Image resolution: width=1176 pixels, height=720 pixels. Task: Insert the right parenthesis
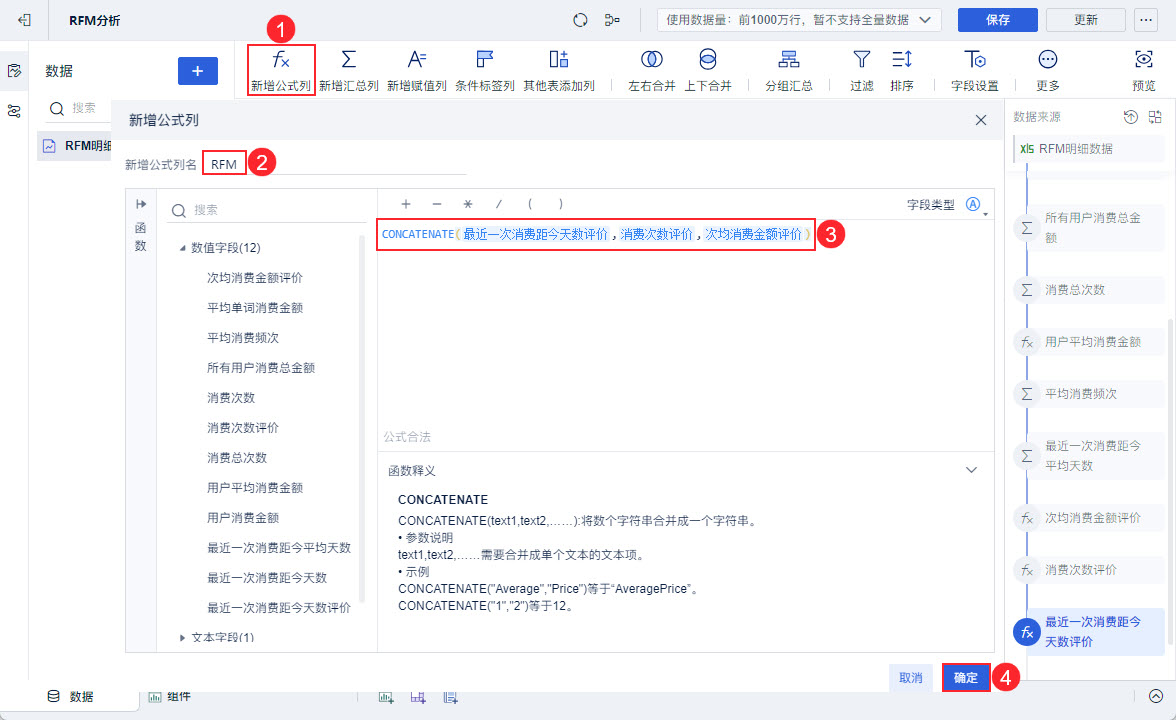click(x=561, y=204)
